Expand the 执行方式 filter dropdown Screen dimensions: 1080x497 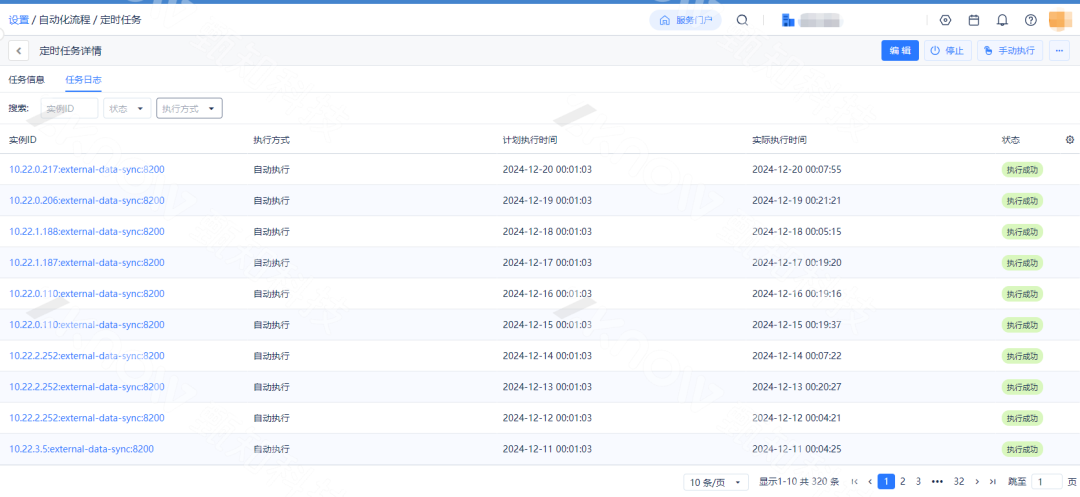click(189, 108)
